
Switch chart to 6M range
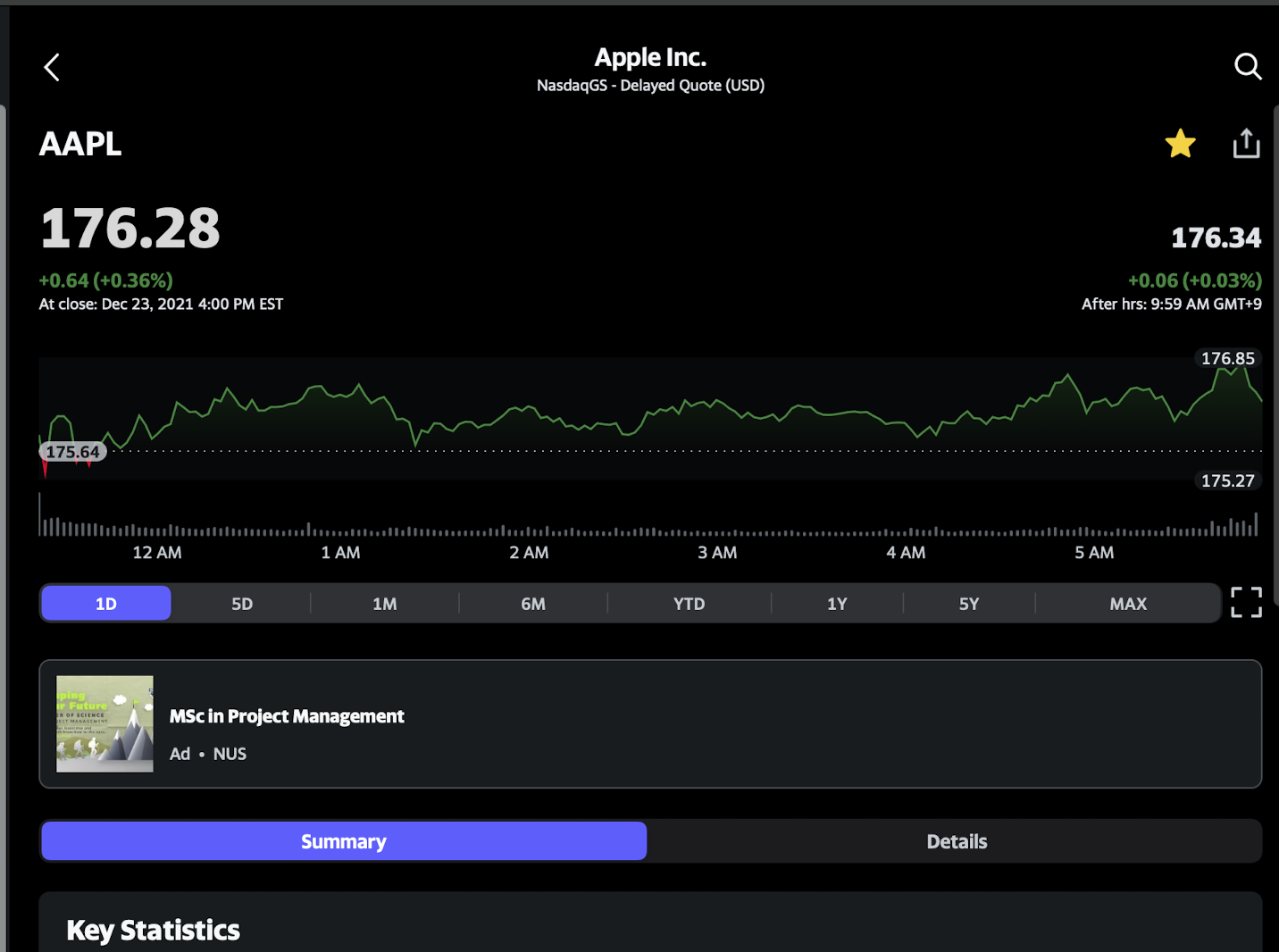(x=533, y=604)
